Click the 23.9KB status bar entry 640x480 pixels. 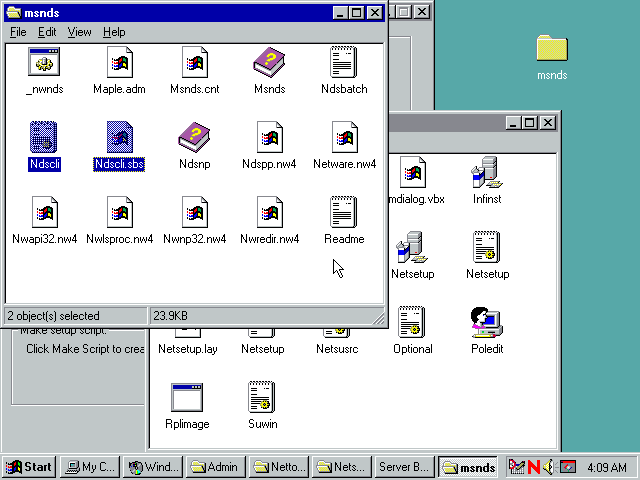(170, 316)
